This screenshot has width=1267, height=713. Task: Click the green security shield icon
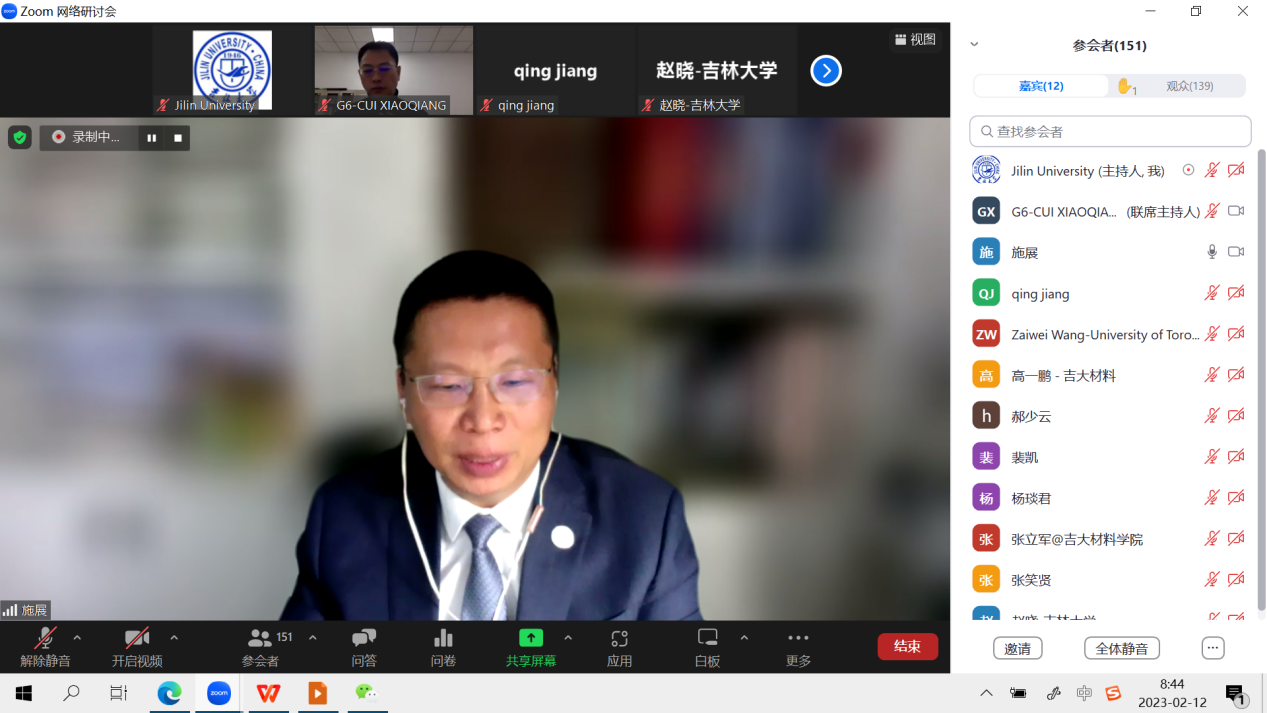pyautogui.click(x=20, y=137)
